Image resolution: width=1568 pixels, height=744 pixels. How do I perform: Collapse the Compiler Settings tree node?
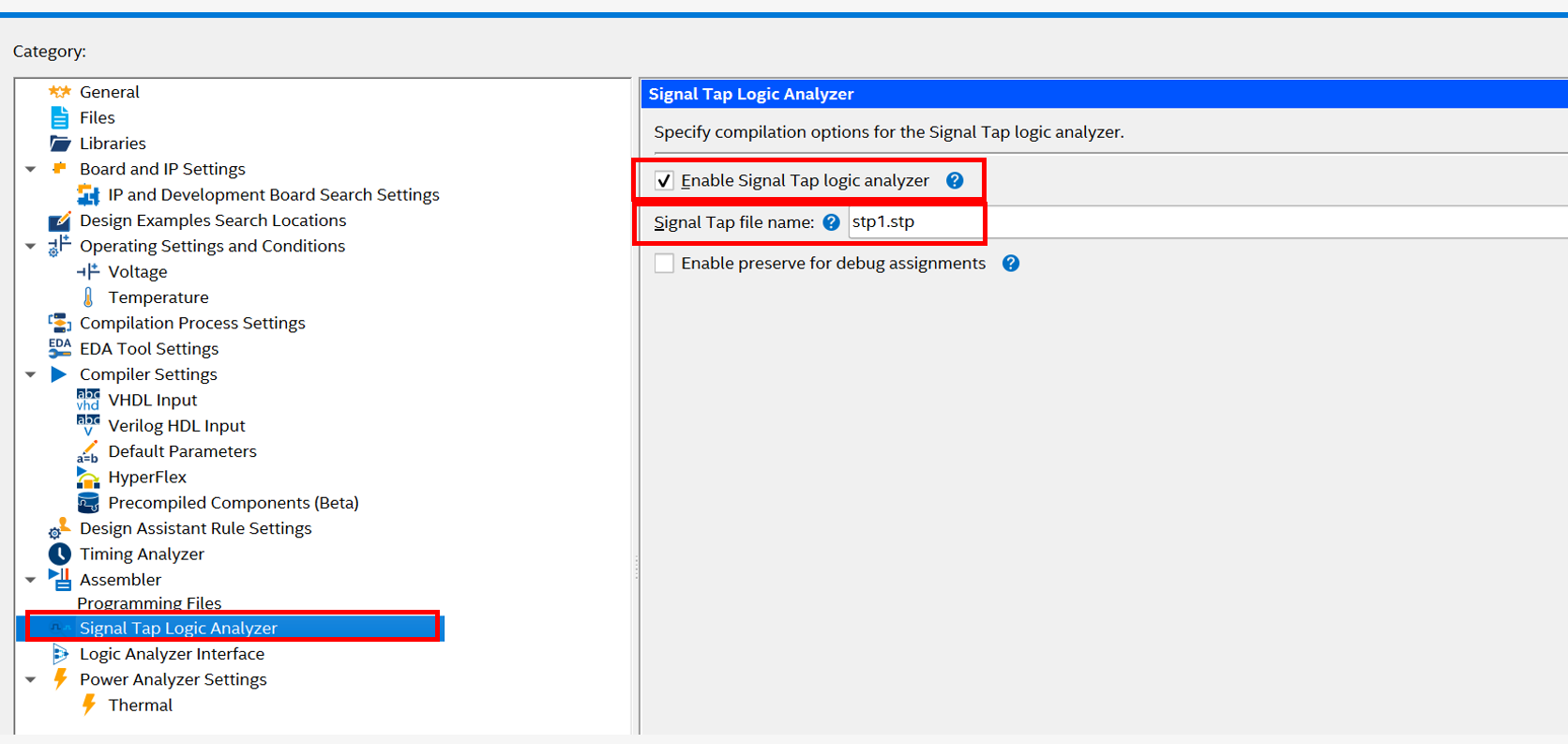click(31, 374)
